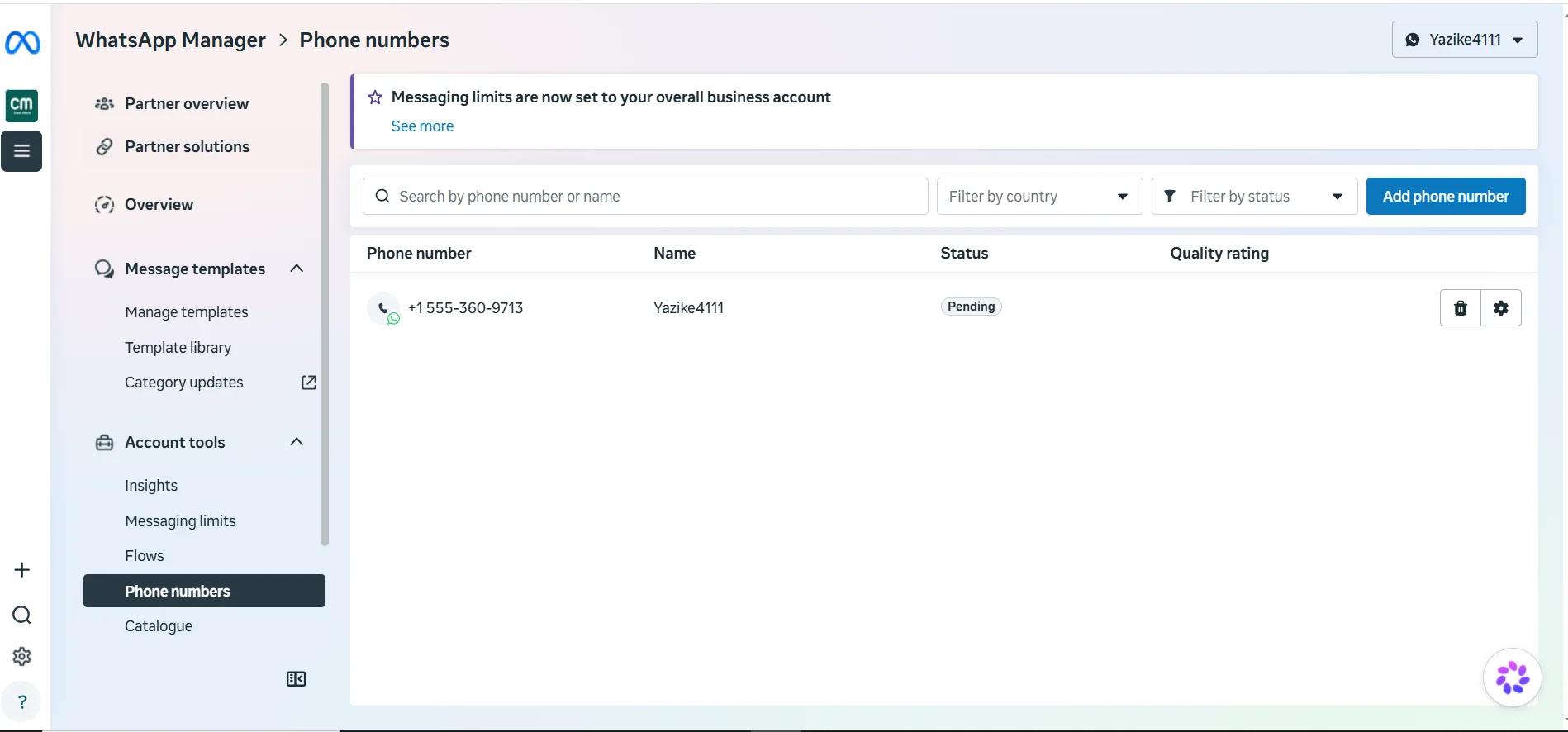The height and width of the screenshot is (732, 1568).
Task: Open settings for phone number Yazike4111
Action: pyautogui.click(x=1501, y=308)
